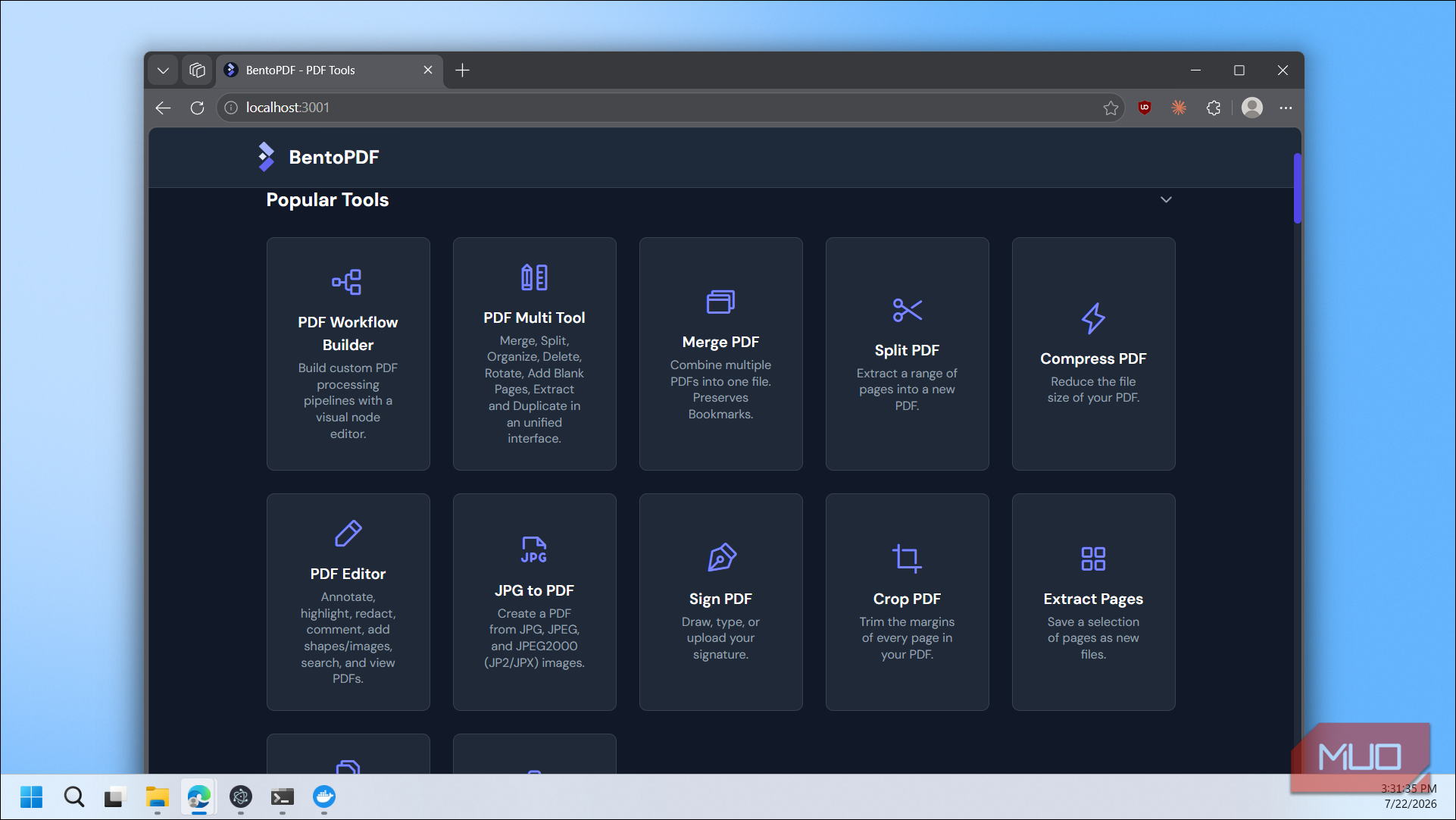This screenshot has width=1456, height=820.
Task: Open Windows Search from taskbar
Action: (73, 797)
